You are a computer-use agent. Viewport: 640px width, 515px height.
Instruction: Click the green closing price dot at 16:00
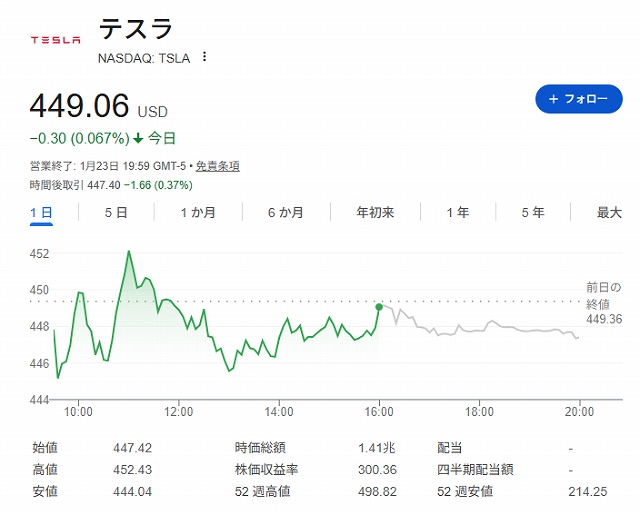[379, 307]
